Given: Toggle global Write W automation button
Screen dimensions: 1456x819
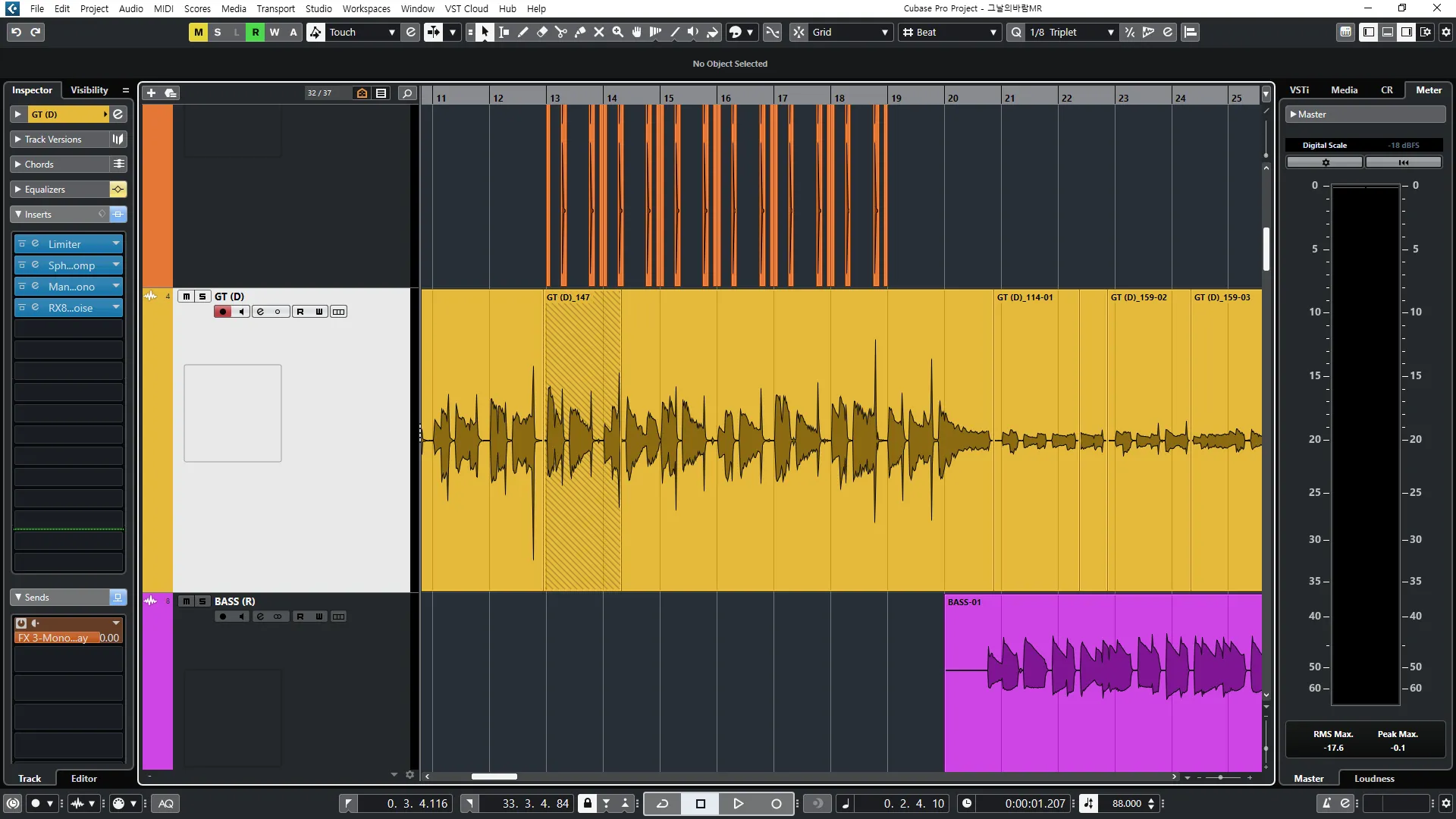Looking at the screenshot, I should [x=275, y=32].
